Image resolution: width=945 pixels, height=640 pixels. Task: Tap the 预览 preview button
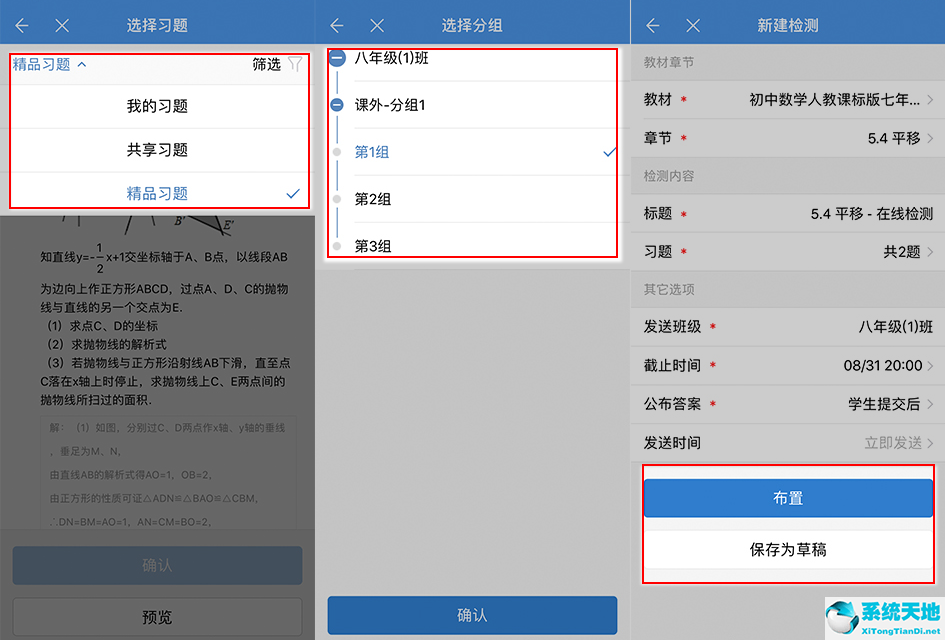[x=157, y=616]
